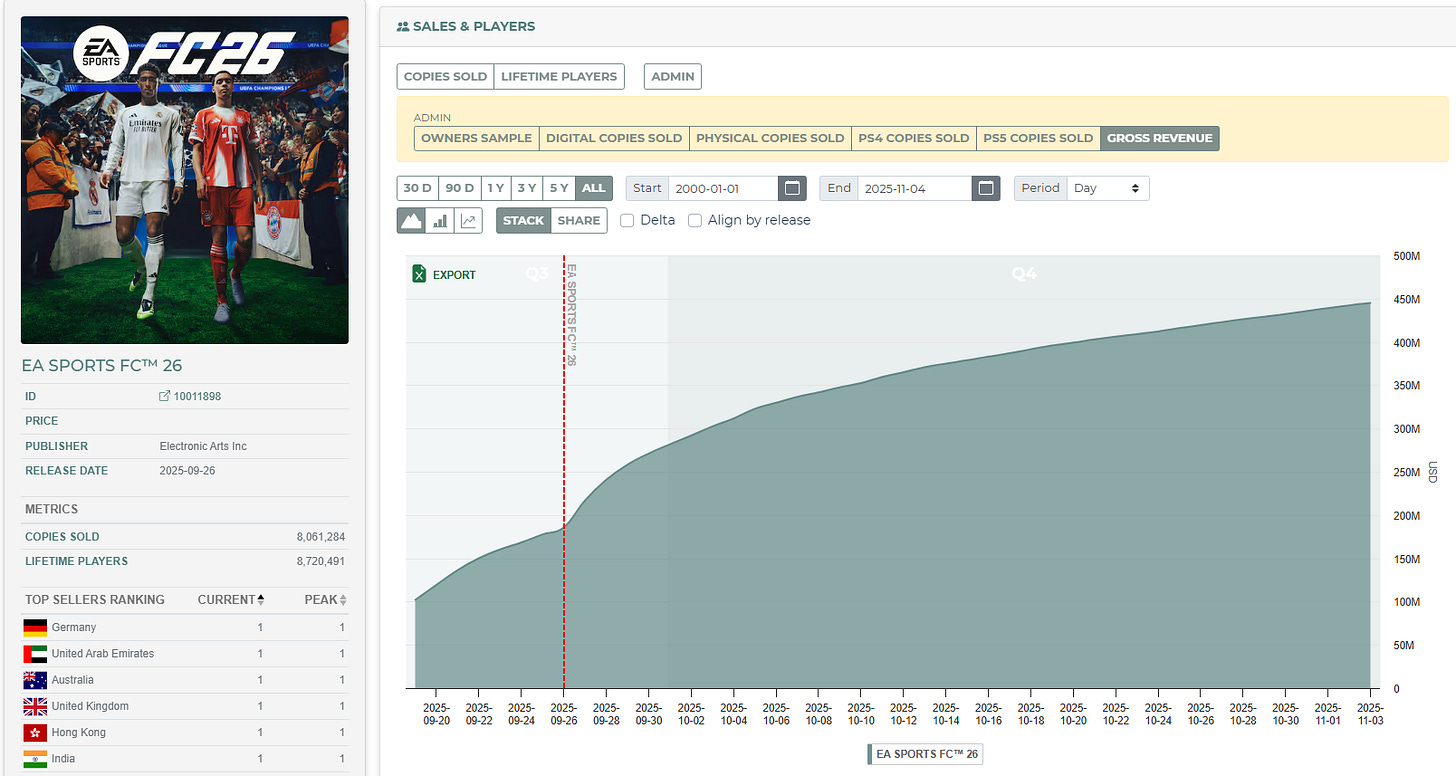The image size is (1456, 776).
Task: Click the India flag icon
Action: pos(35,758)
